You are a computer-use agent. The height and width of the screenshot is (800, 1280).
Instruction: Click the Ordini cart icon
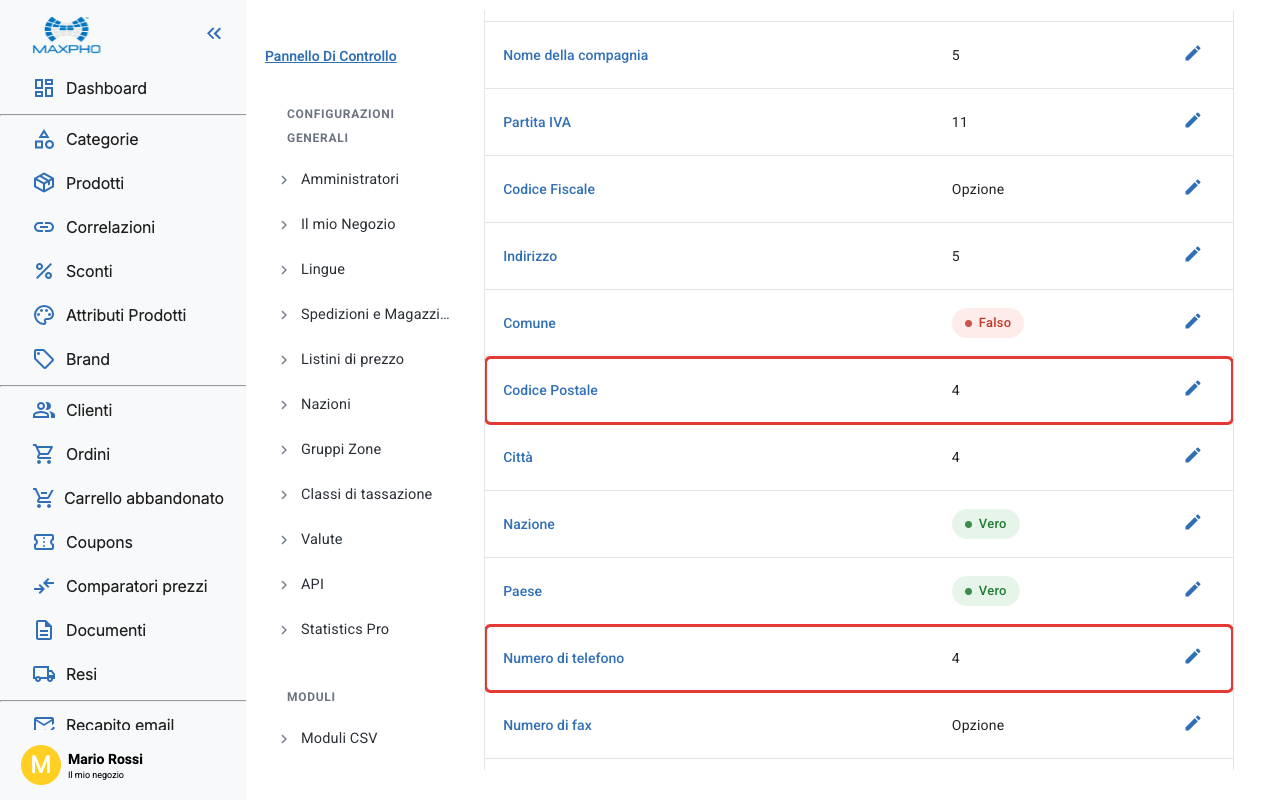pos(44,454)
